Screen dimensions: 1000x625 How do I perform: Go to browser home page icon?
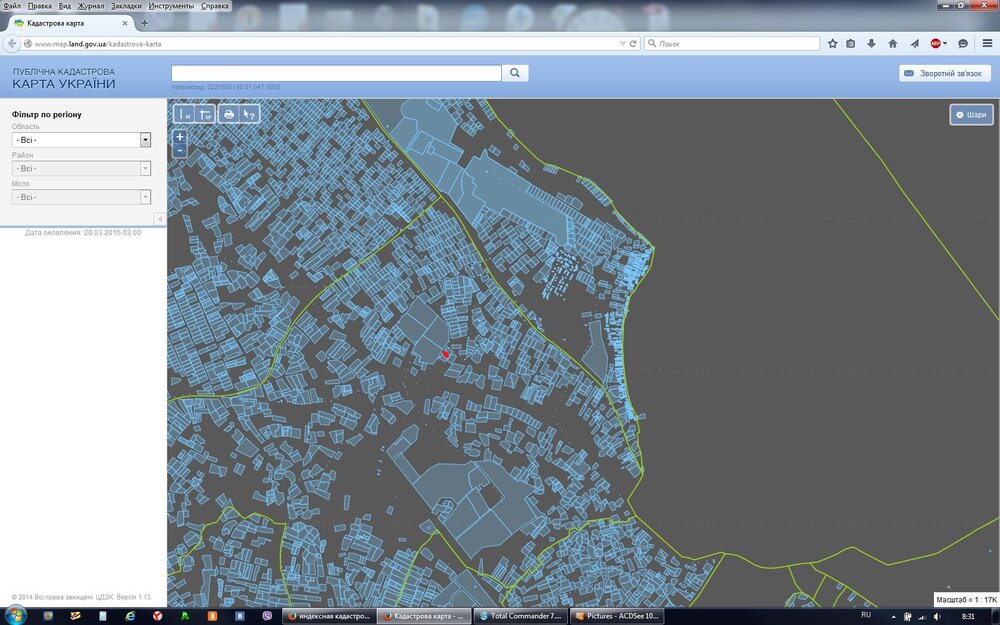coord(893,44)
